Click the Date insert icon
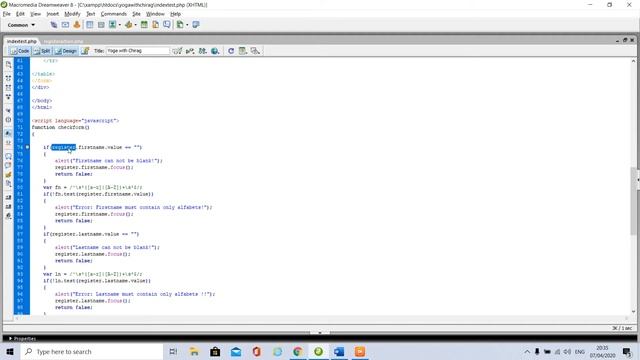Image resolution: width=640 pixels, height=360 pixels. click(x=144, y=25)
